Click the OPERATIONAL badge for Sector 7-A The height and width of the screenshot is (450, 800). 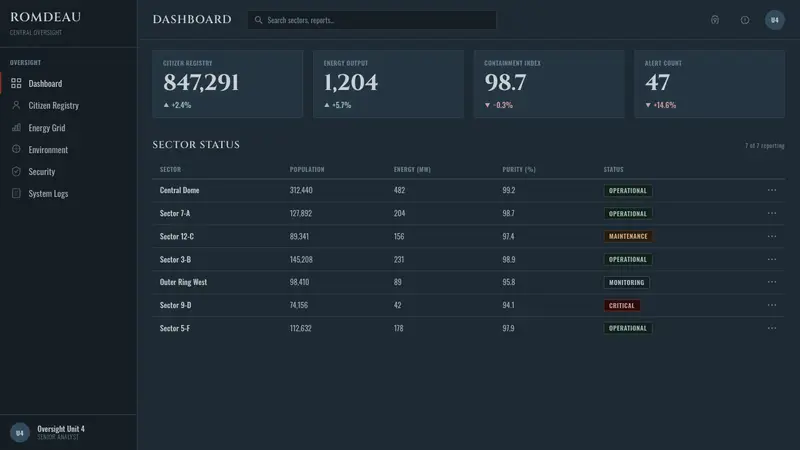tap(628, 214)
